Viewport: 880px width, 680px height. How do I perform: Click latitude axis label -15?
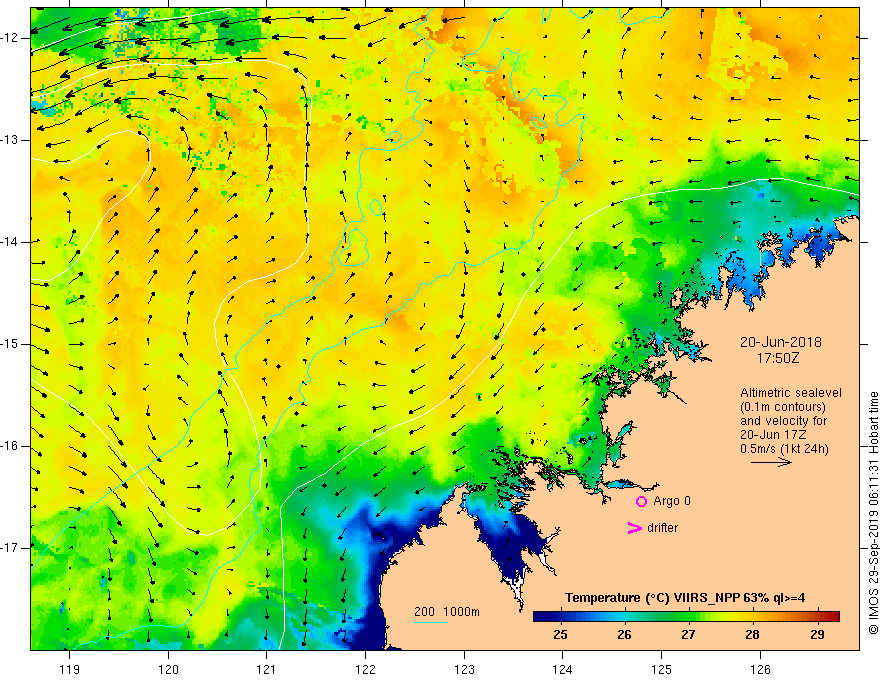[11, 344]
